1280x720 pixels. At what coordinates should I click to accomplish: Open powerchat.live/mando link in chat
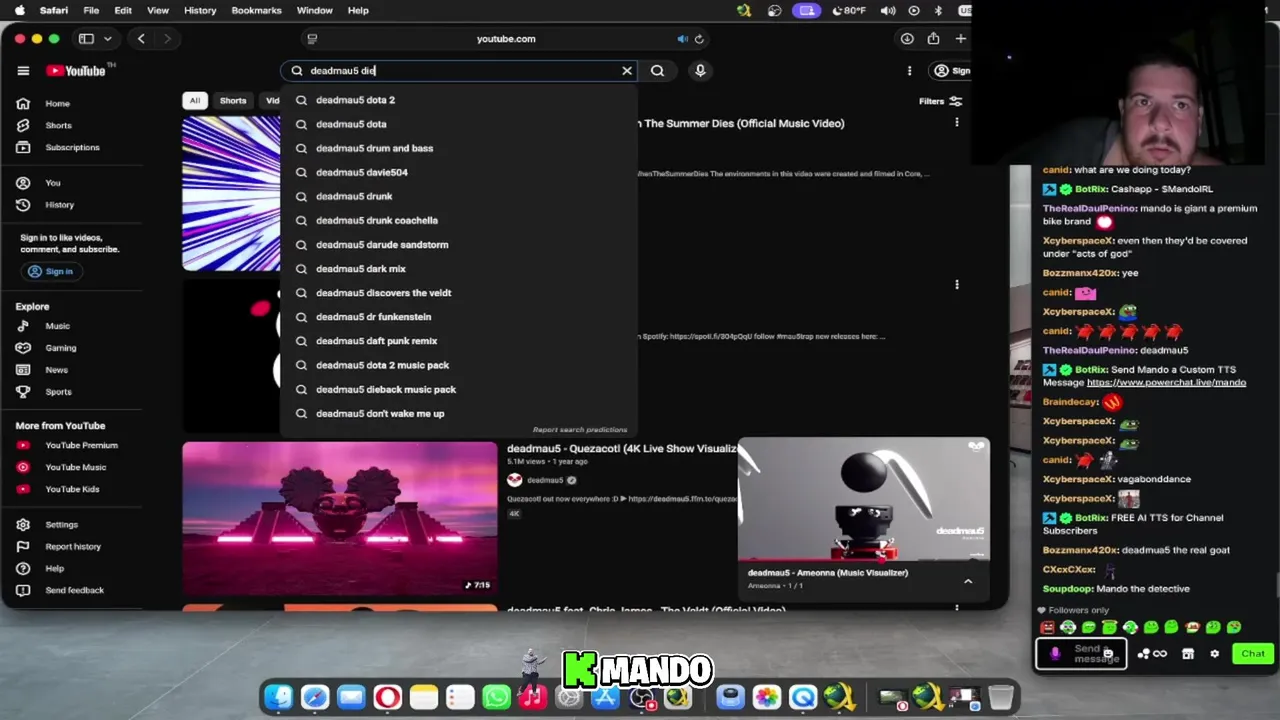[1166, 382]
